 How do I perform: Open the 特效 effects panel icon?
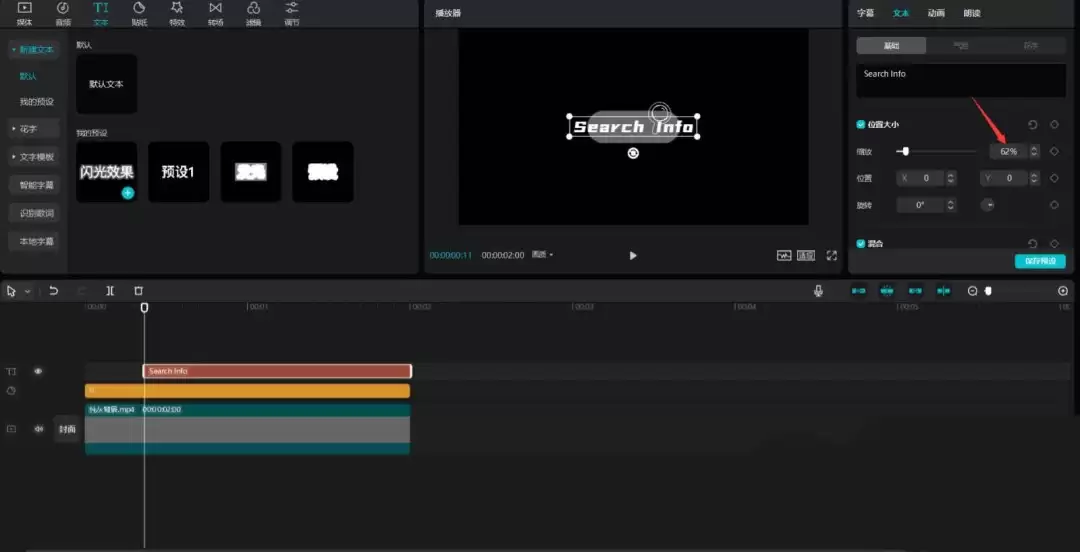[x=177, y=12]
